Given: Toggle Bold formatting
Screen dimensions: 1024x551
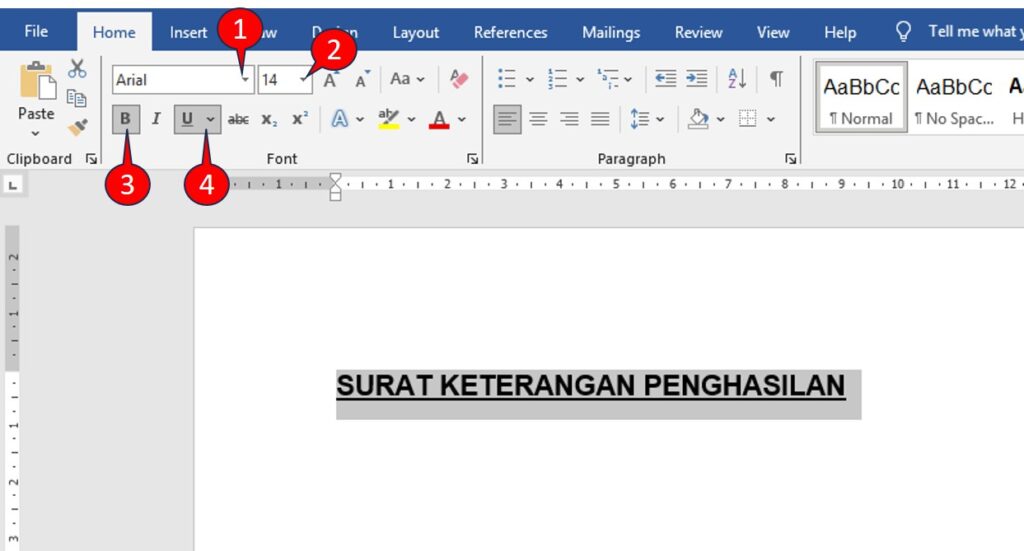Looking at the screenshot, I should tap(125, 119).
